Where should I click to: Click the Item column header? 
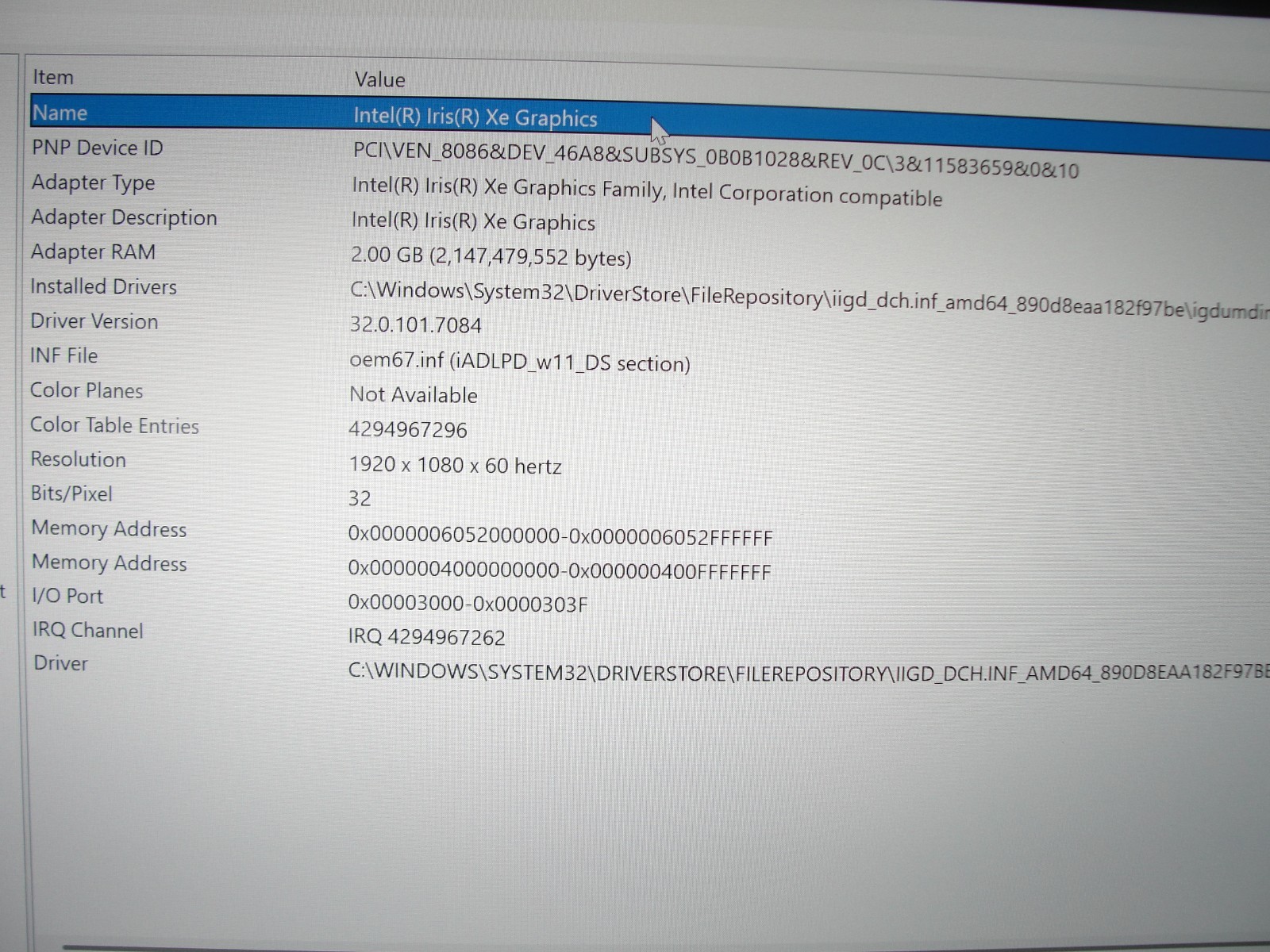[53, 77]
